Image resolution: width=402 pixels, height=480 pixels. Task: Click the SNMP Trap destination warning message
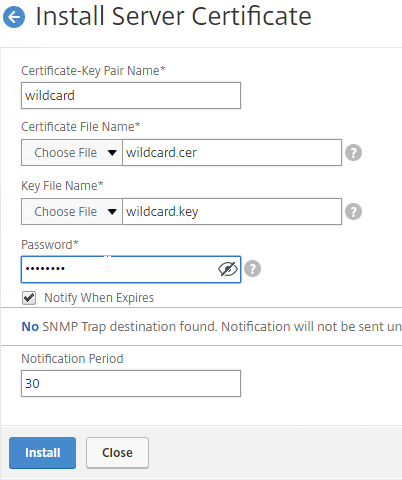(212, 327)
